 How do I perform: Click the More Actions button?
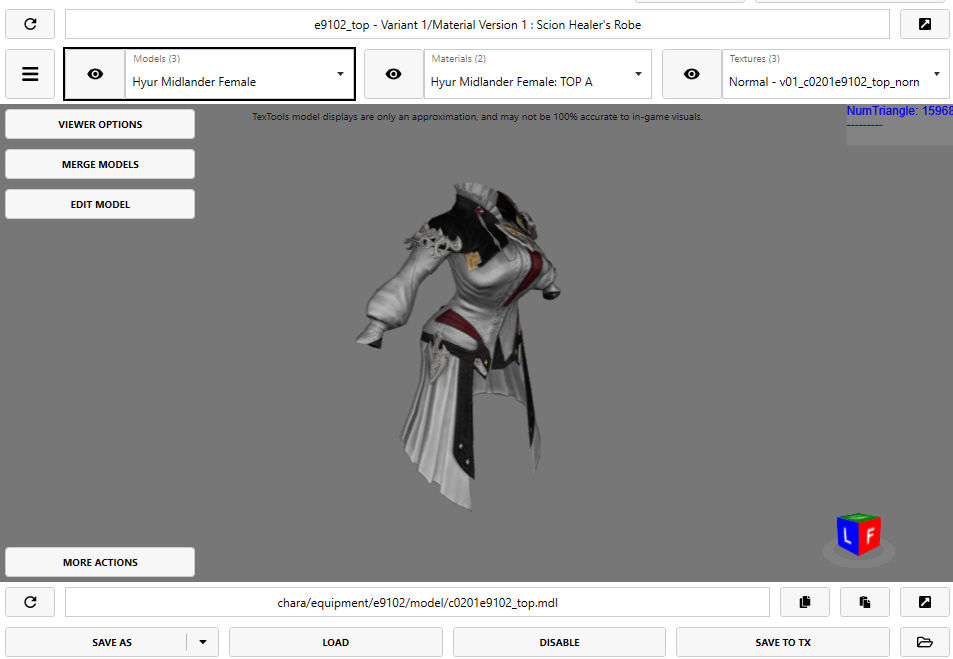100,562
